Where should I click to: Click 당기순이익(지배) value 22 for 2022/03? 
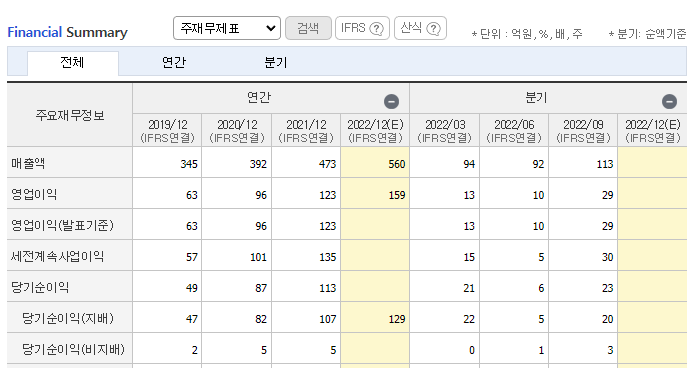coord(469,319)
